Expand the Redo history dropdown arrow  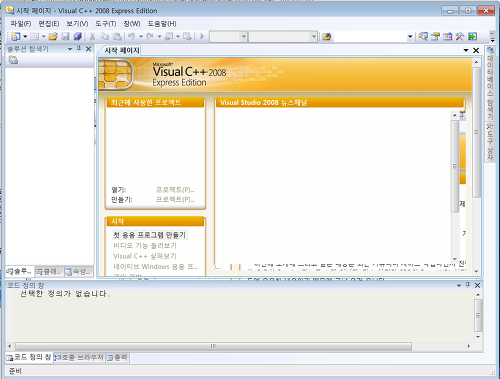pyautogui.click(x=159, y=36)
